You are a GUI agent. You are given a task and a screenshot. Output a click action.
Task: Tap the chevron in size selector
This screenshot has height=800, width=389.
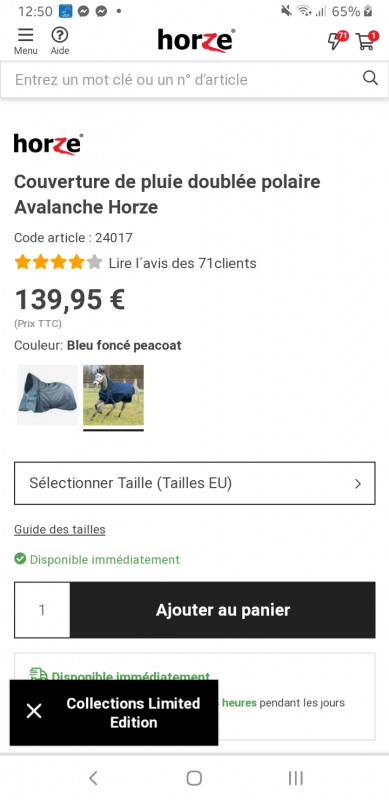(358, 484)
